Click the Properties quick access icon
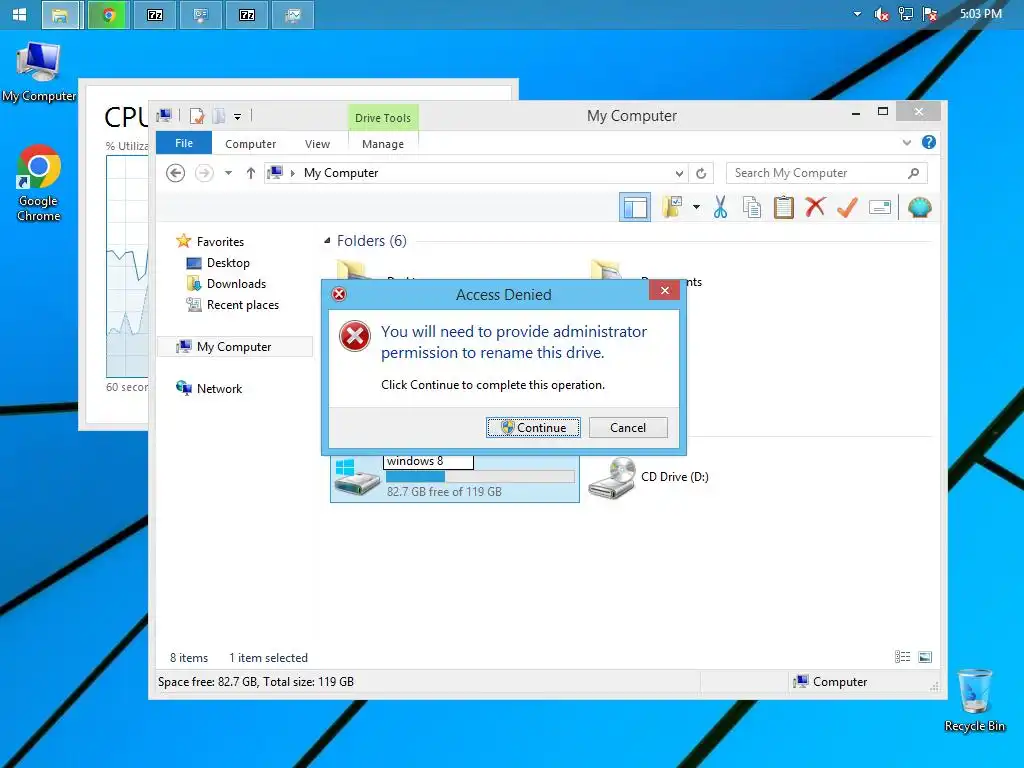This screenshot has height=768, width=1024. click(x=197, y=116)
